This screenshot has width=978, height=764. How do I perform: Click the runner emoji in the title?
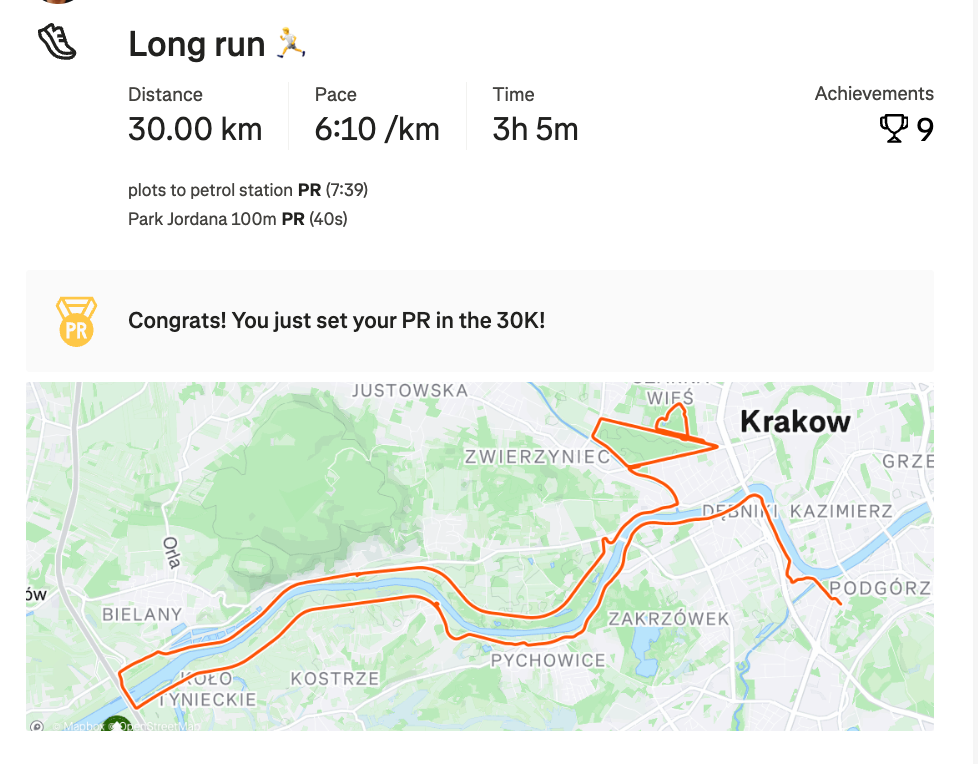[x=291, y=43]
